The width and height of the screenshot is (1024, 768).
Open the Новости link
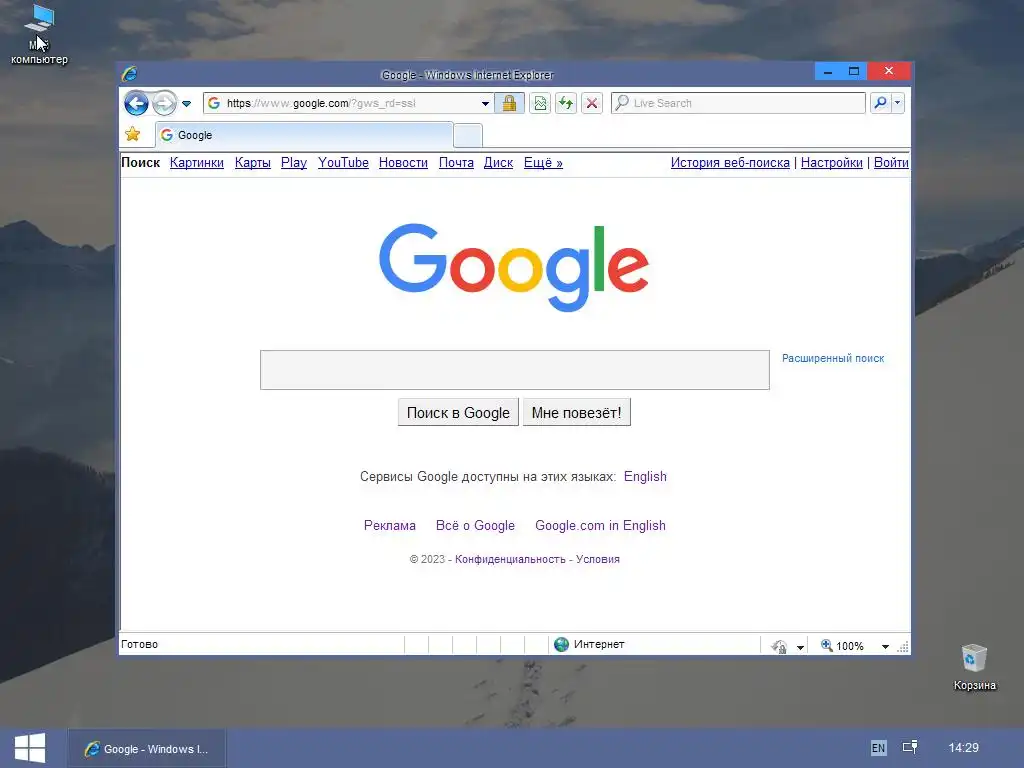(404, 163)
